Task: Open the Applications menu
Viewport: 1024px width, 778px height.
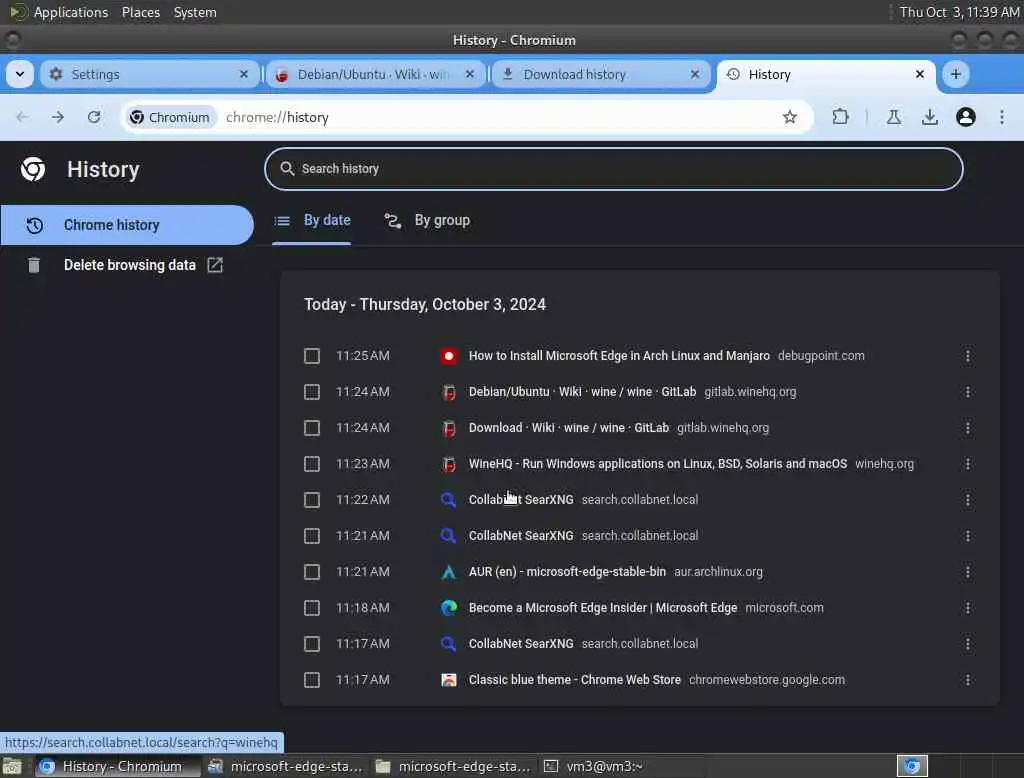Action: pos(71,12)
